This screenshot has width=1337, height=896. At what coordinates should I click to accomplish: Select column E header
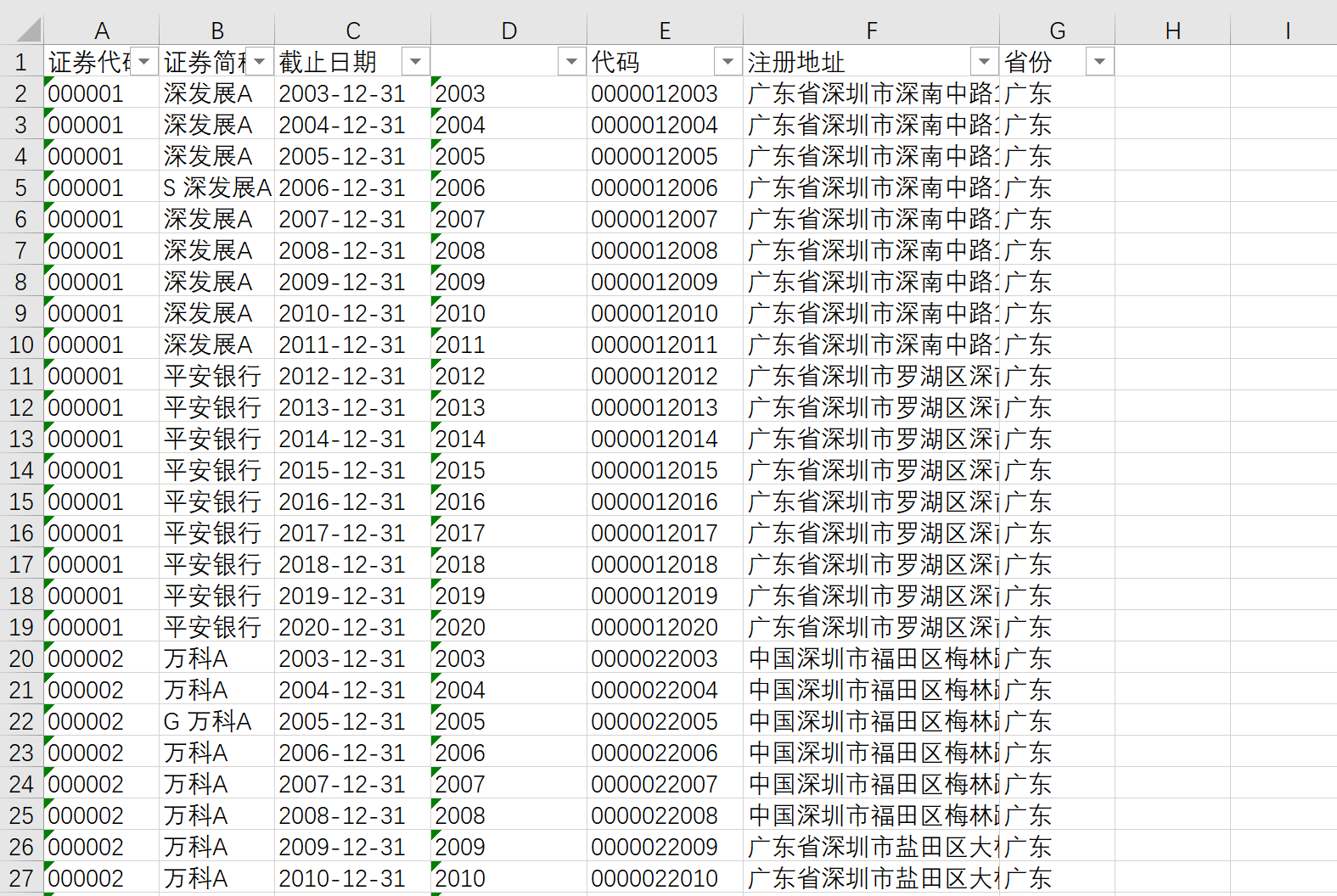pyautogui.click(x=666, y=31)
